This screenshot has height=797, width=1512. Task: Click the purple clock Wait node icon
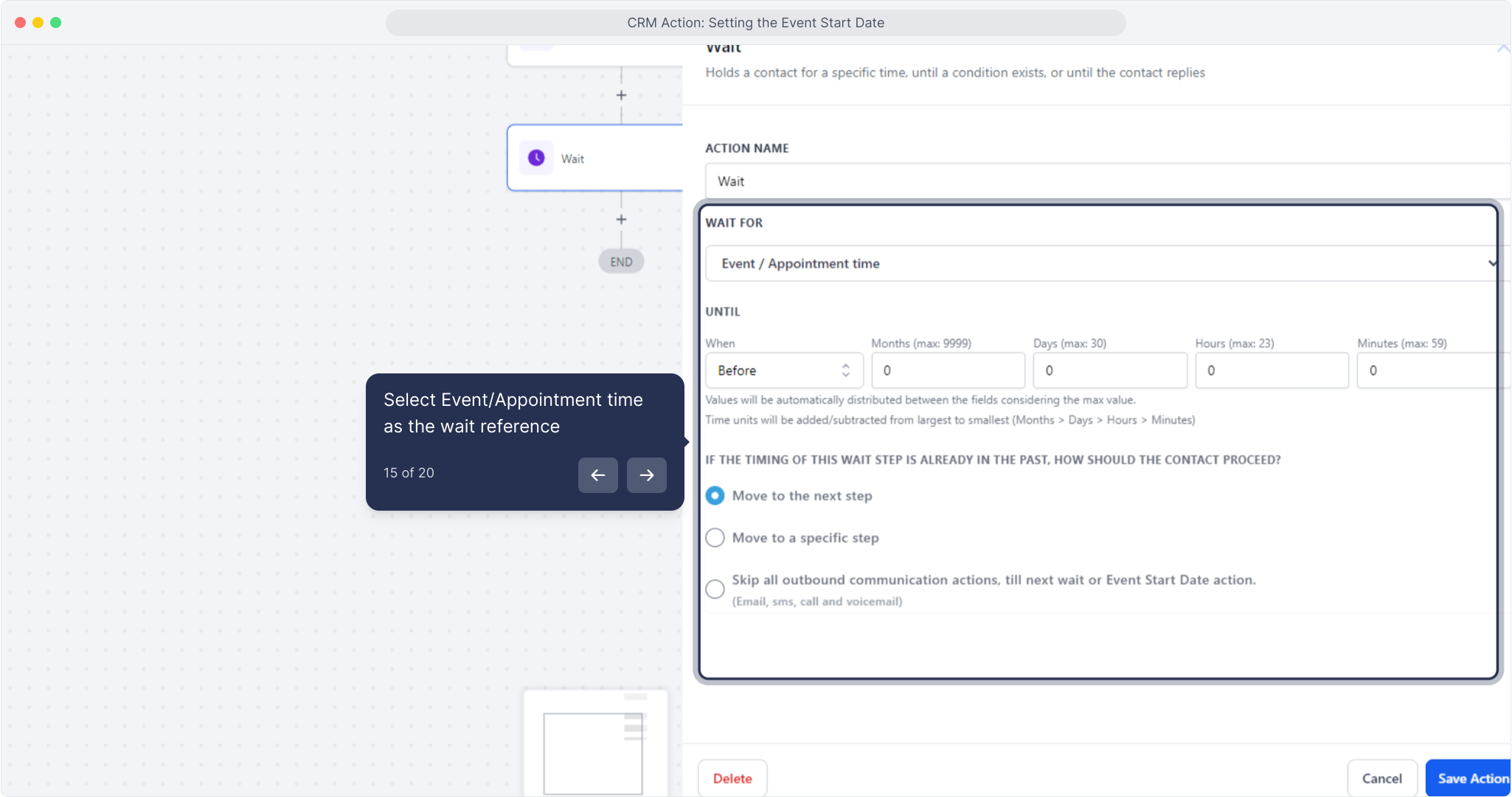[x=536, y=158]
